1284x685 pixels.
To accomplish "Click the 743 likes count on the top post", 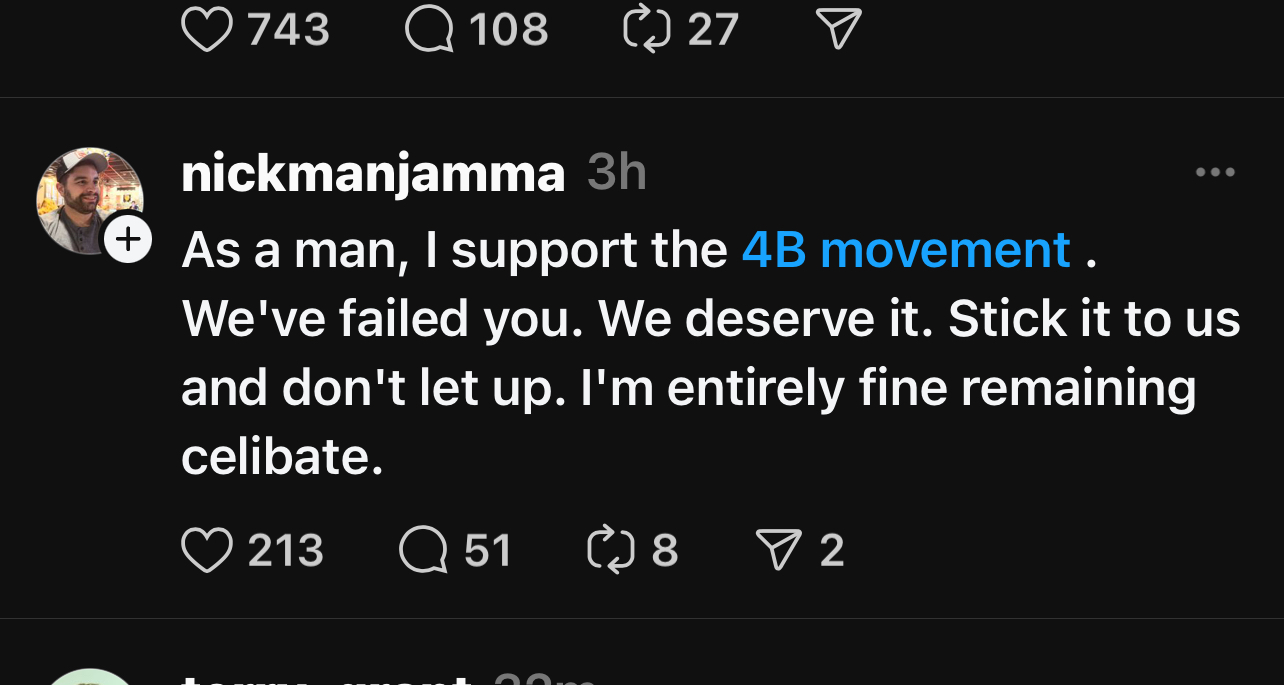I will click(288, 29).
